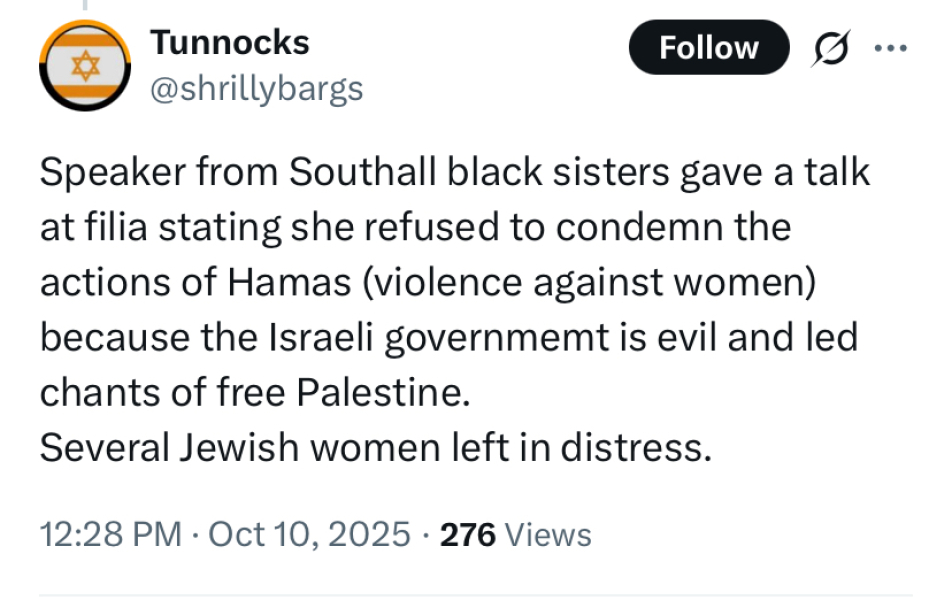
Task: Click the 12:28 PM timestamp
Action: coord(110,534)
